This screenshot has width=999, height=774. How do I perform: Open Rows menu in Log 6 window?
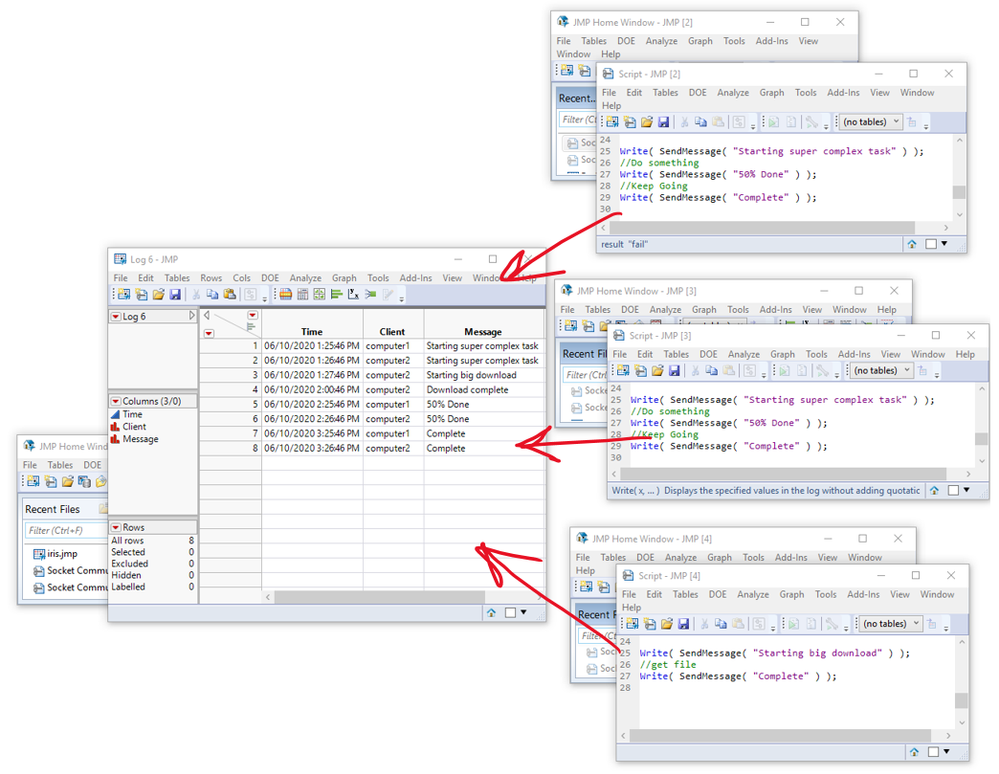[x=211, y=278]
